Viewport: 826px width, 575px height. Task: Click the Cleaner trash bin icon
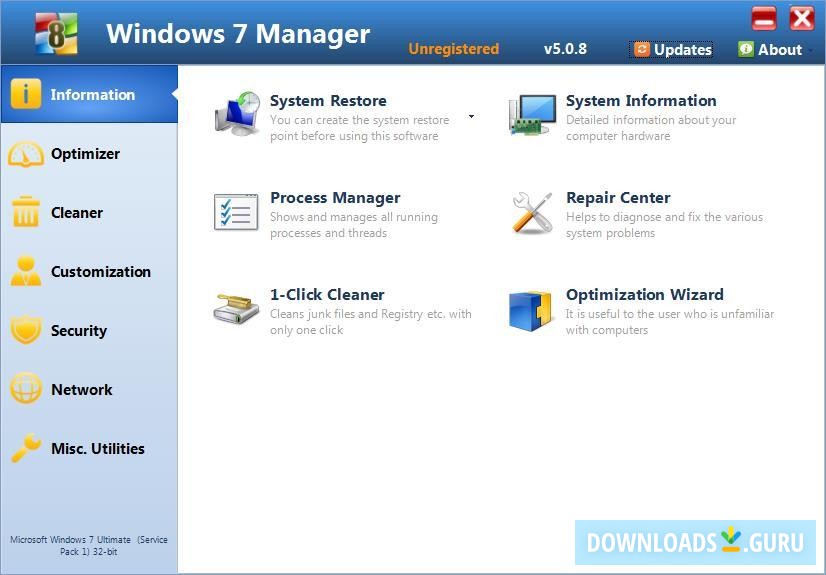(26, 212)
